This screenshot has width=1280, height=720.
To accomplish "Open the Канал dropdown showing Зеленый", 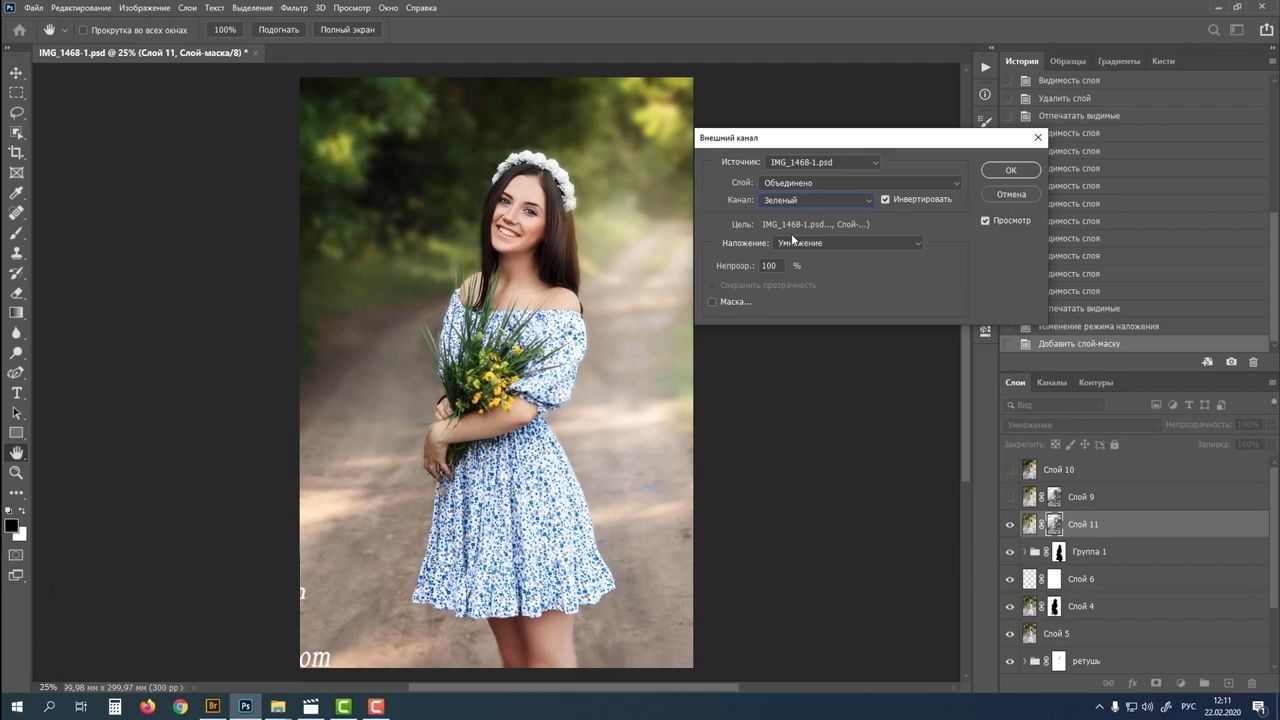I will 817,200.
